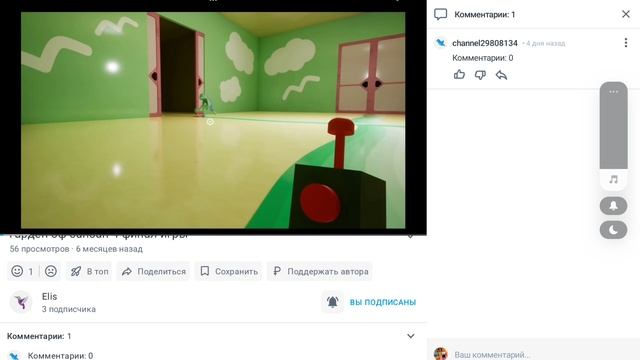640x360 pixels.
Task: Click the 56 просмотров view count text
Action: [39, 249]
